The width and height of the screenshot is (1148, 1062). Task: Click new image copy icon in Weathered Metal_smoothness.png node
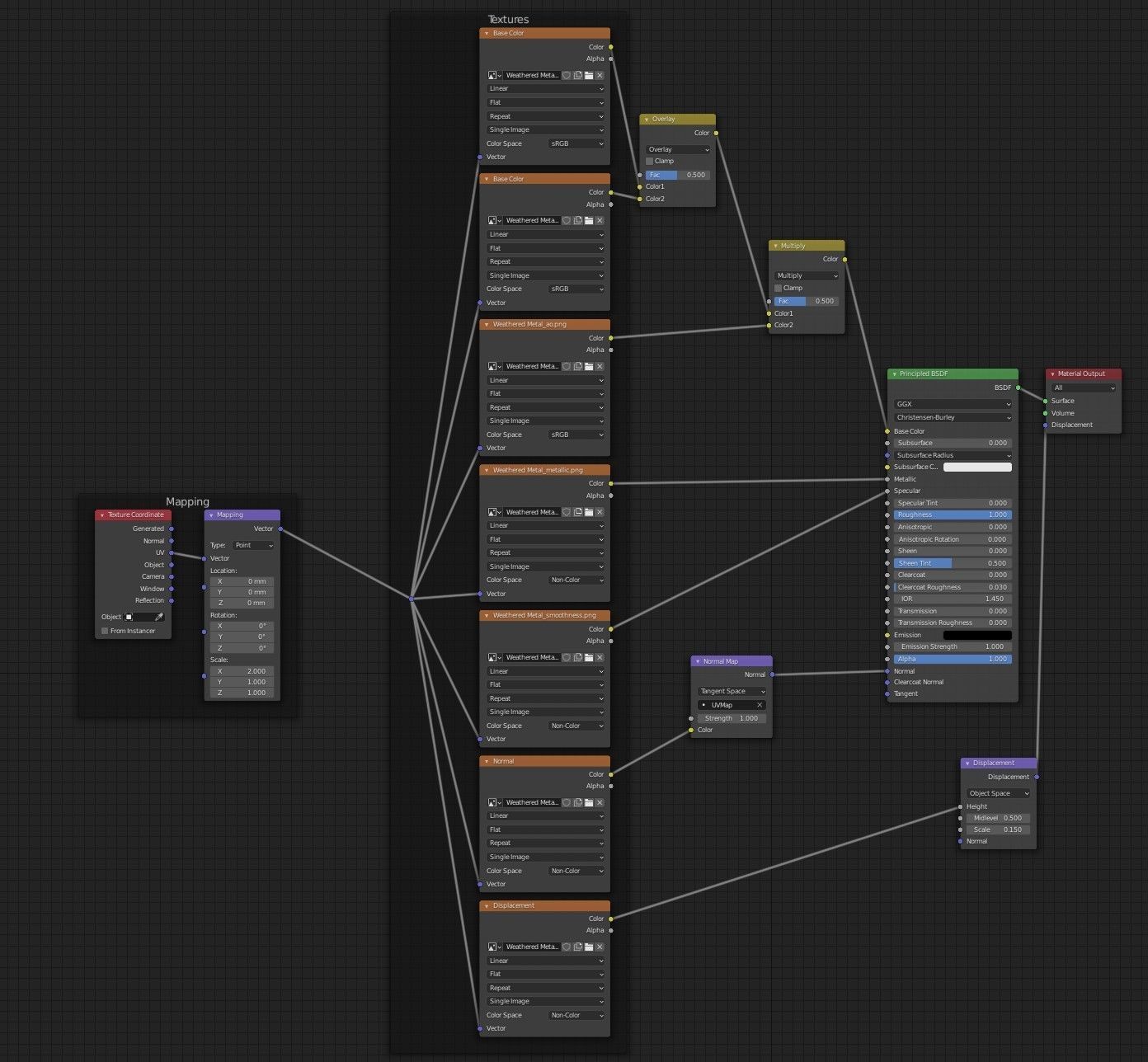(x=577, y=657)
